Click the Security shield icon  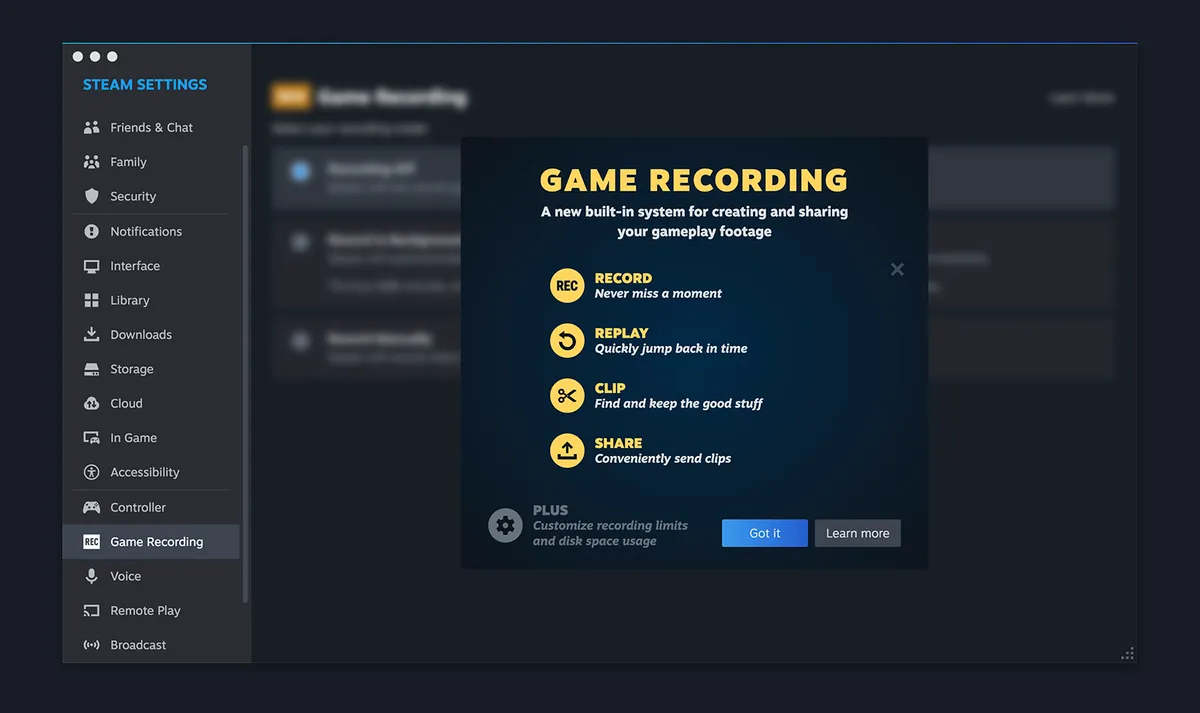91,197
